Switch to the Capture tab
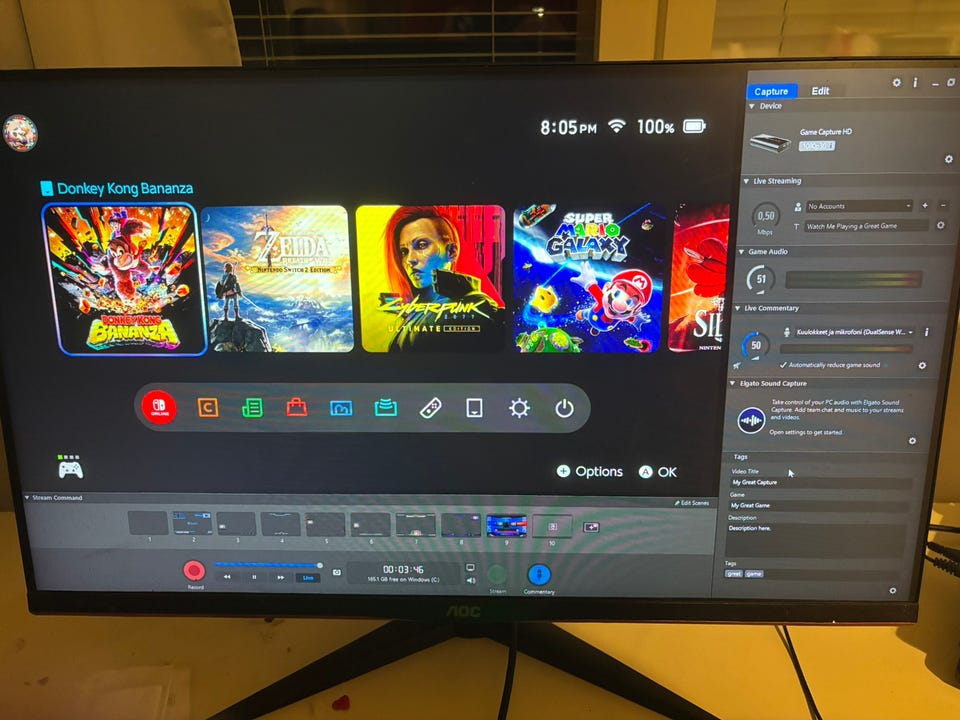960x720 pixels. point(771,91)
